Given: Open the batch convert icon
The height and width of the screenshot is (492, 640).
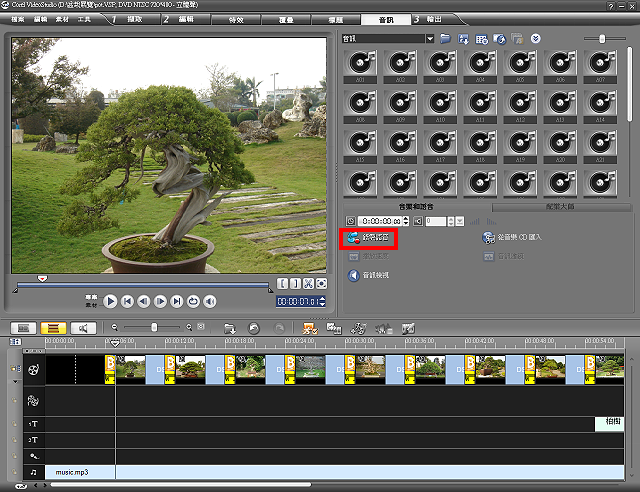Looking at the screenshot, I should coord(334,328).
